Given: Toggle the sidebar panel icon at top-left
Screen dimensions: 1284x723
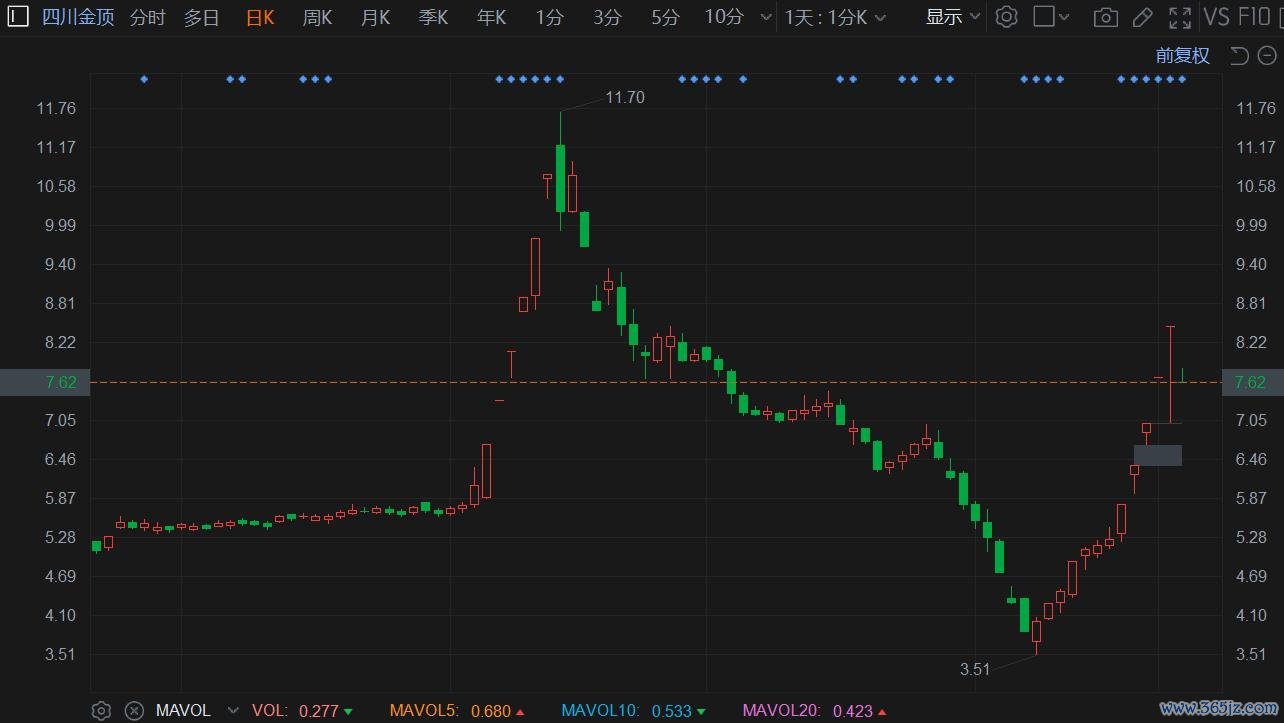Looking at the screenshot, I should 18,17.
